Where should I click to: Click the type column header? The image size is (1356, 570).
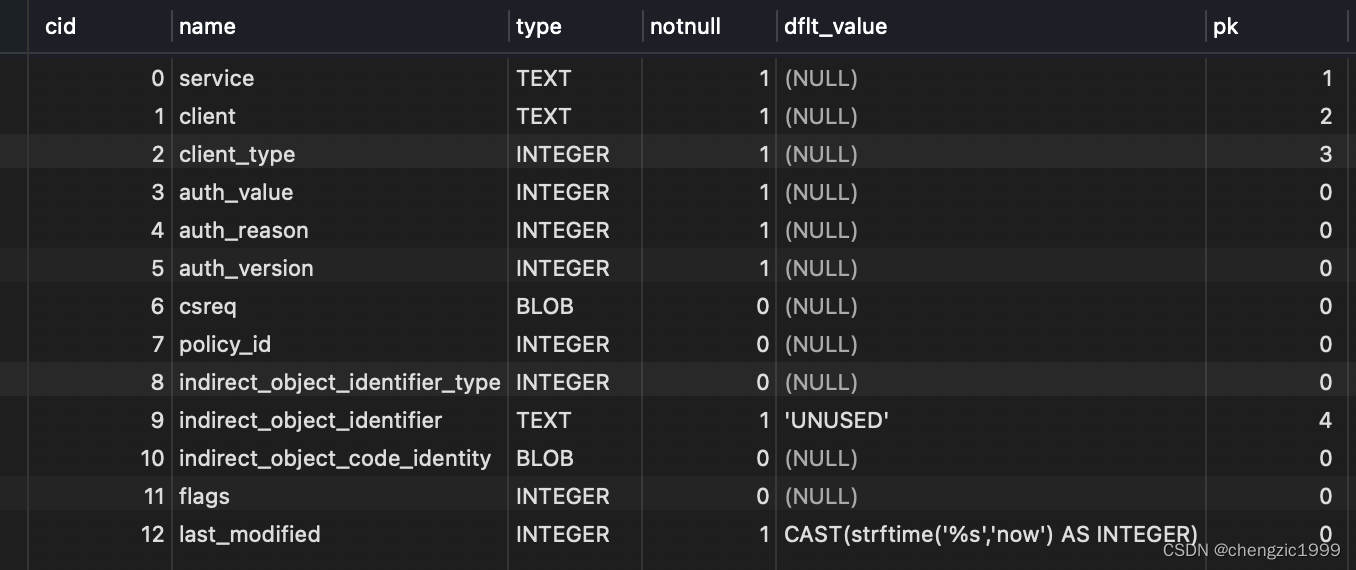(x=539, y=27)
